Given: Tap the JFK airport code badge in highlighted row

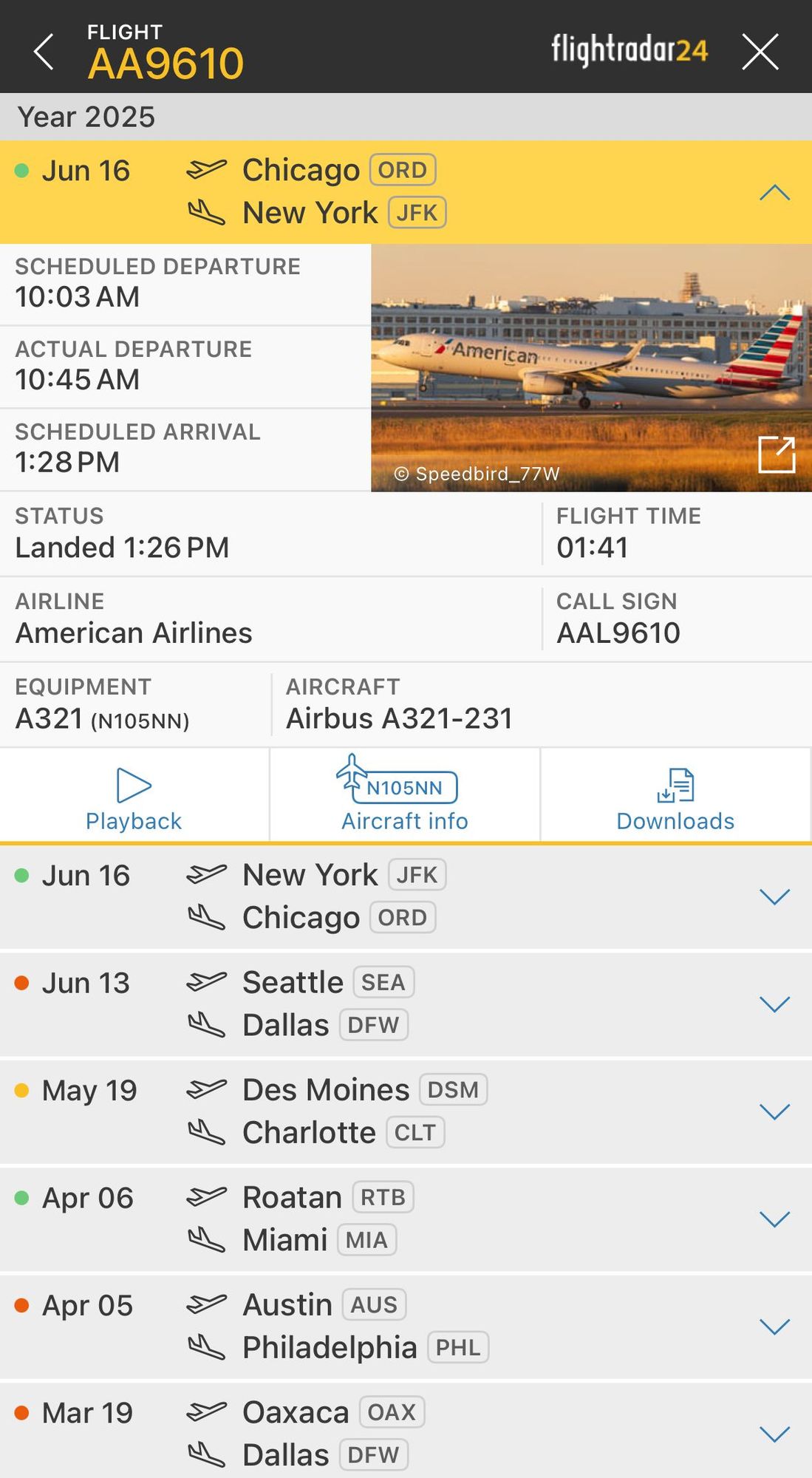Looking at the screenshot, I should (x=417, y=213).
